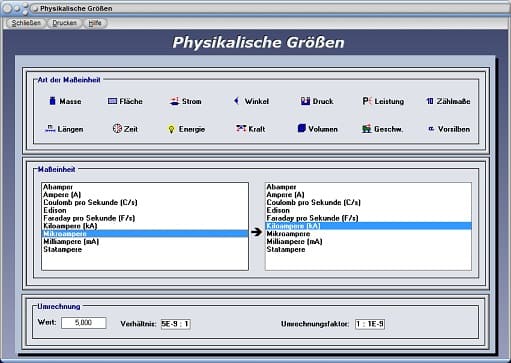Select highlighted Mikroampere in left list

pos(145,234)
